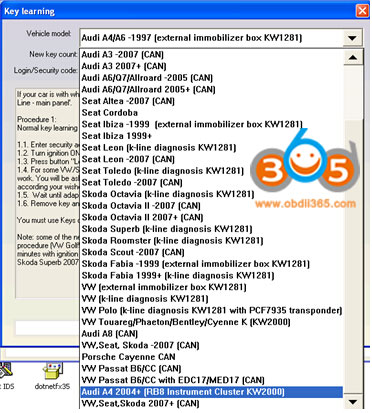Open the dotnetfx35 desktop icon
Viewport: 372px width, 413px height.
(52, 376)
